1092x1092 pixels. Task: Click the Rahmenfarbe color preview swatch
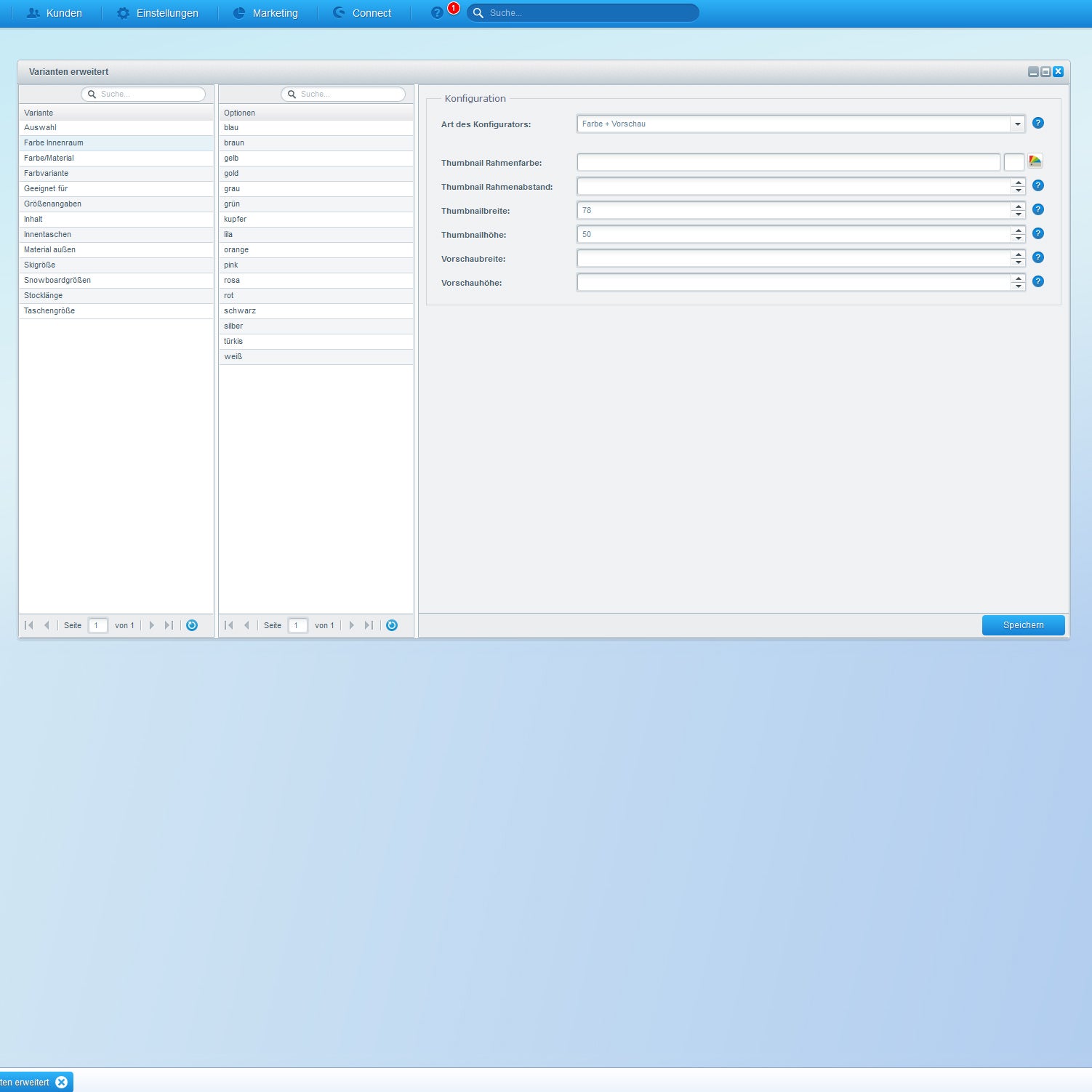(1014, 162)
